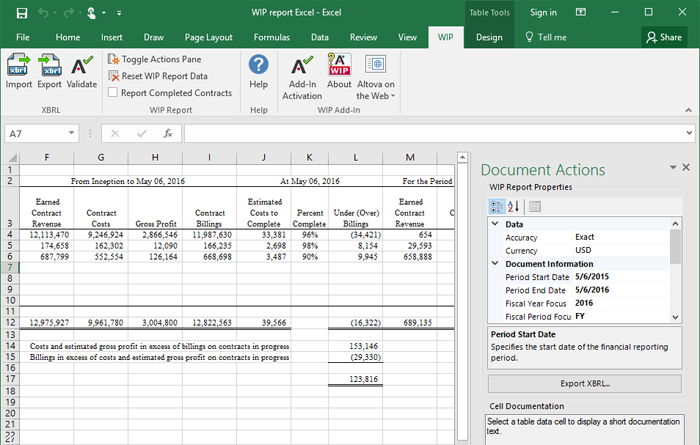The width and height of the screenshot is (700, 445).
Task: Click the Export XBRL... button
Action: tap(585, 384)
